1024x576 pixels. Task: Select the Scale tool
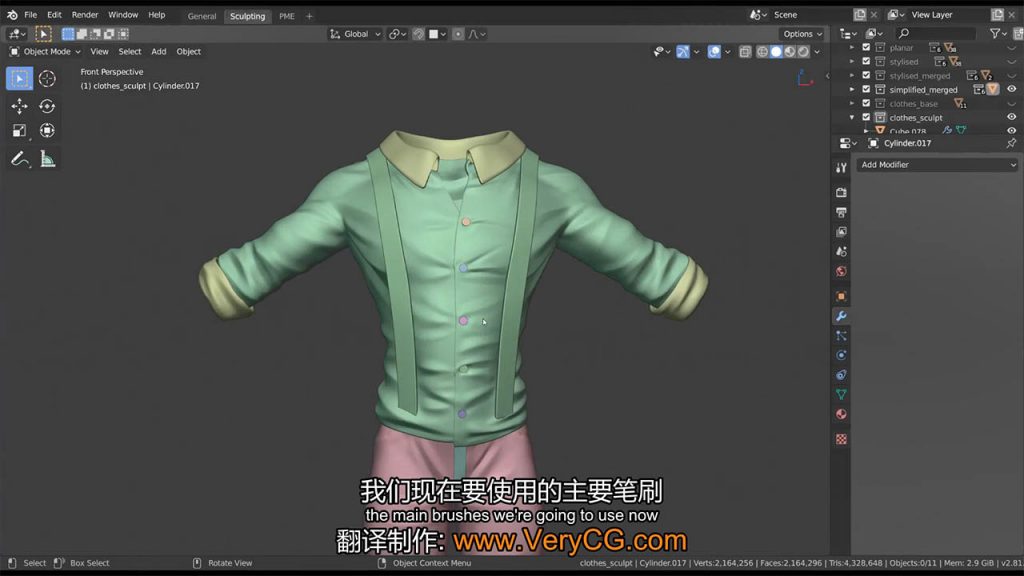[20, 131]
